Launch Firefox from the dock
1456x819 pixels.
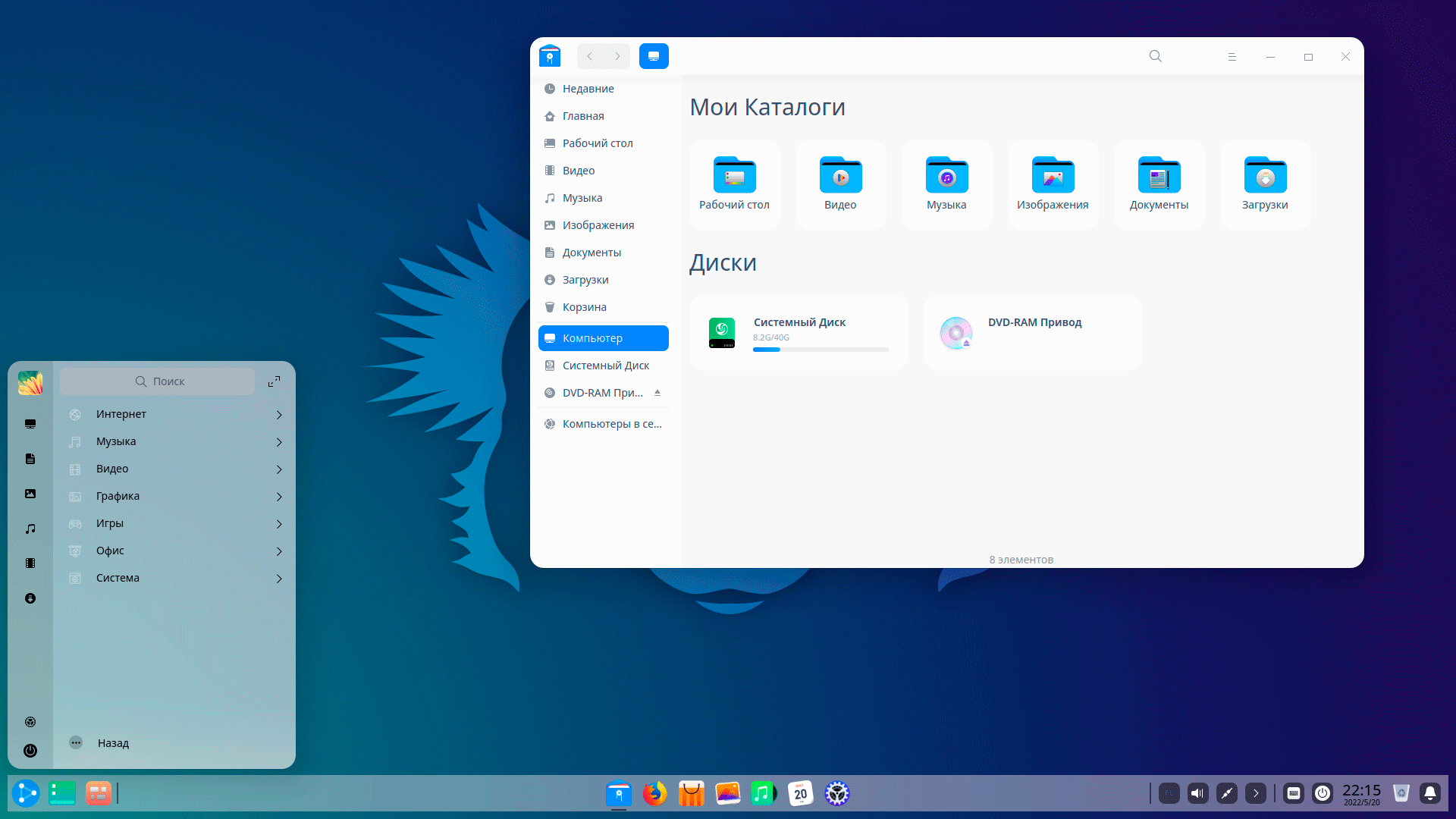(x=654, y=793)
